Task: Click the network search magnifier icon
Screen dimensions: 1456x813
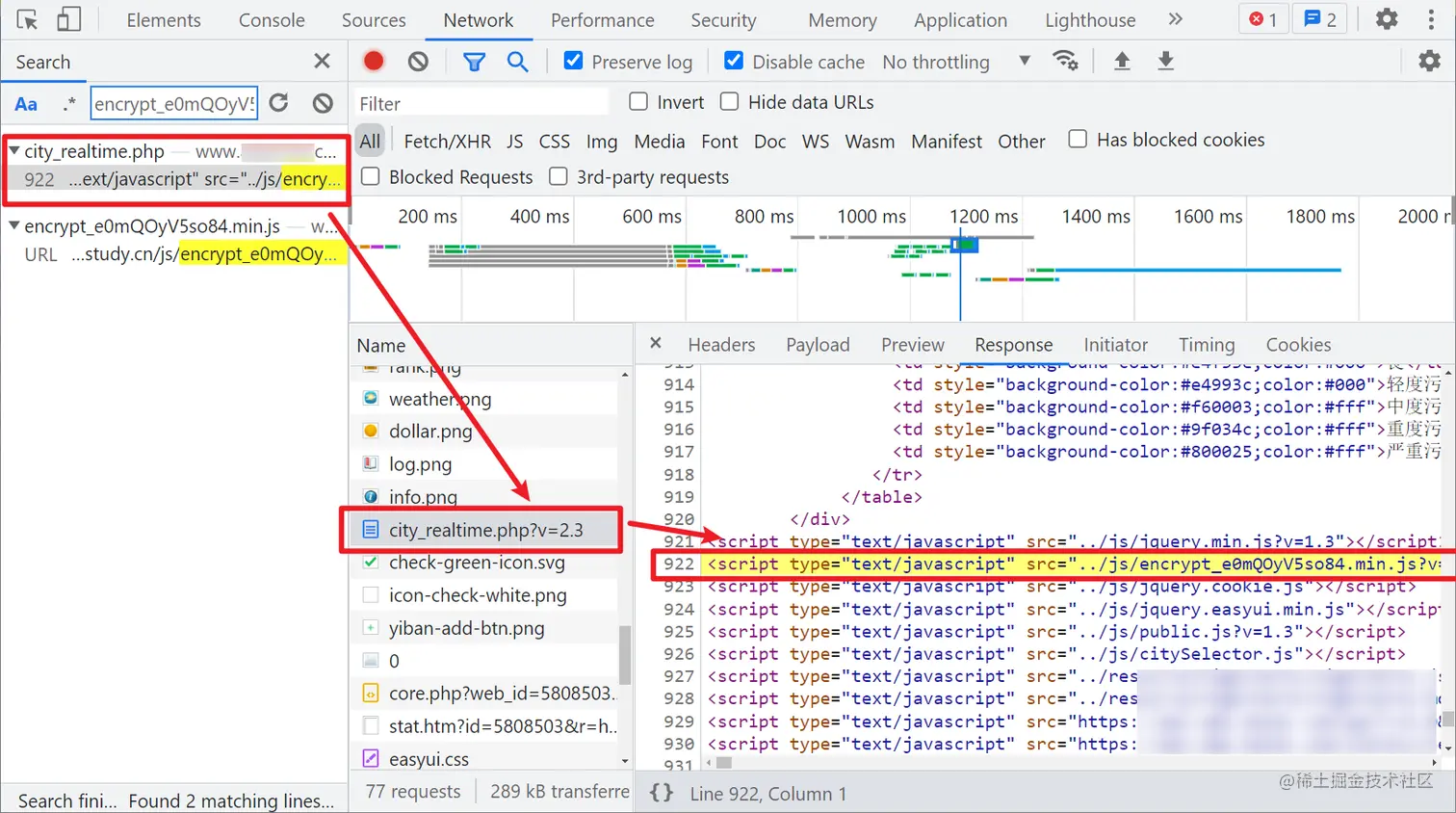Action: (518, 62)
